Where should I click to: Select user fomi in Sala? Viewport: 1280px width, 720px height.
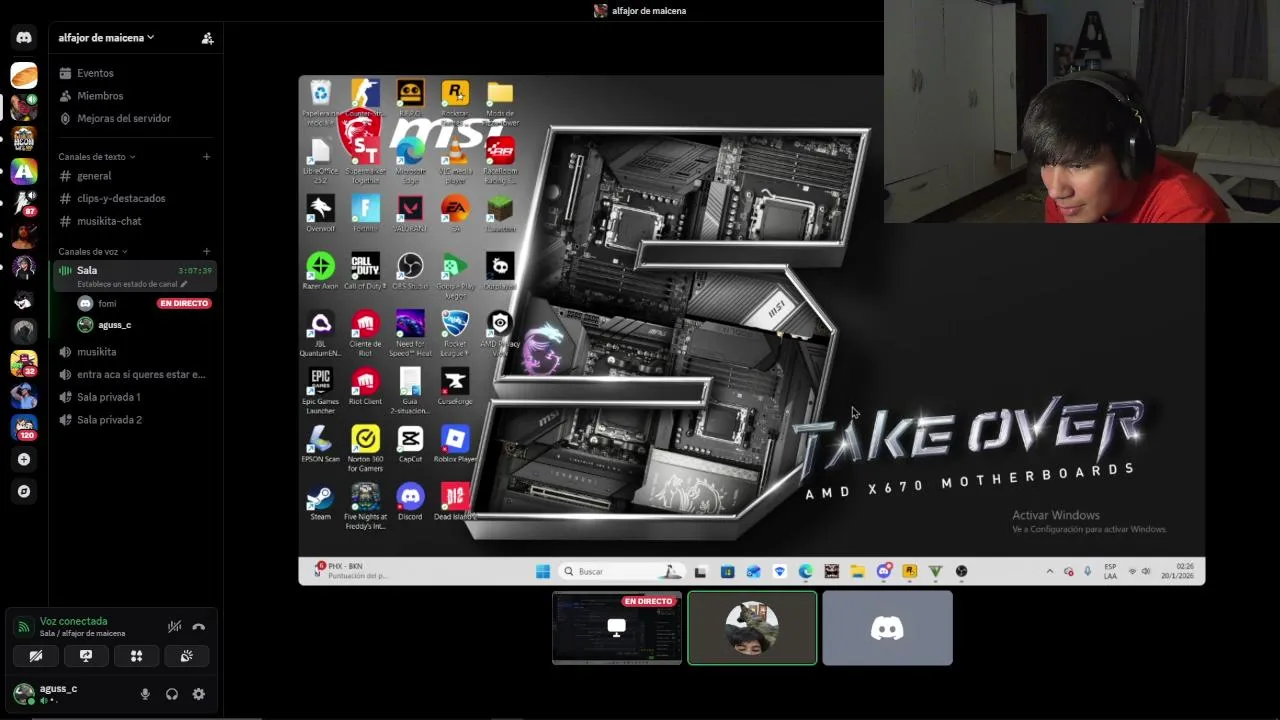[x=106, y=303]
